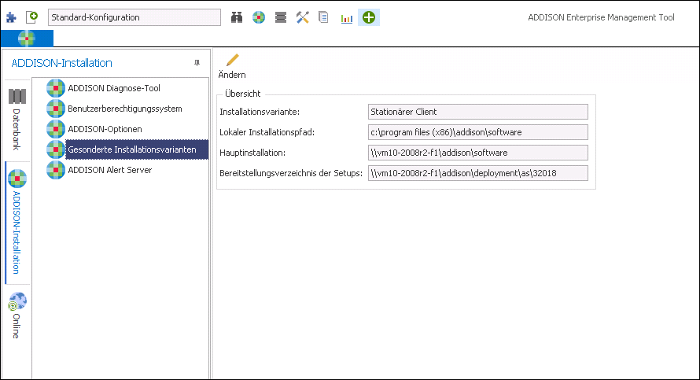Click the Hauptinstallation path field
The width and height of the screenshot is (700, 380).
pos(478,153)
